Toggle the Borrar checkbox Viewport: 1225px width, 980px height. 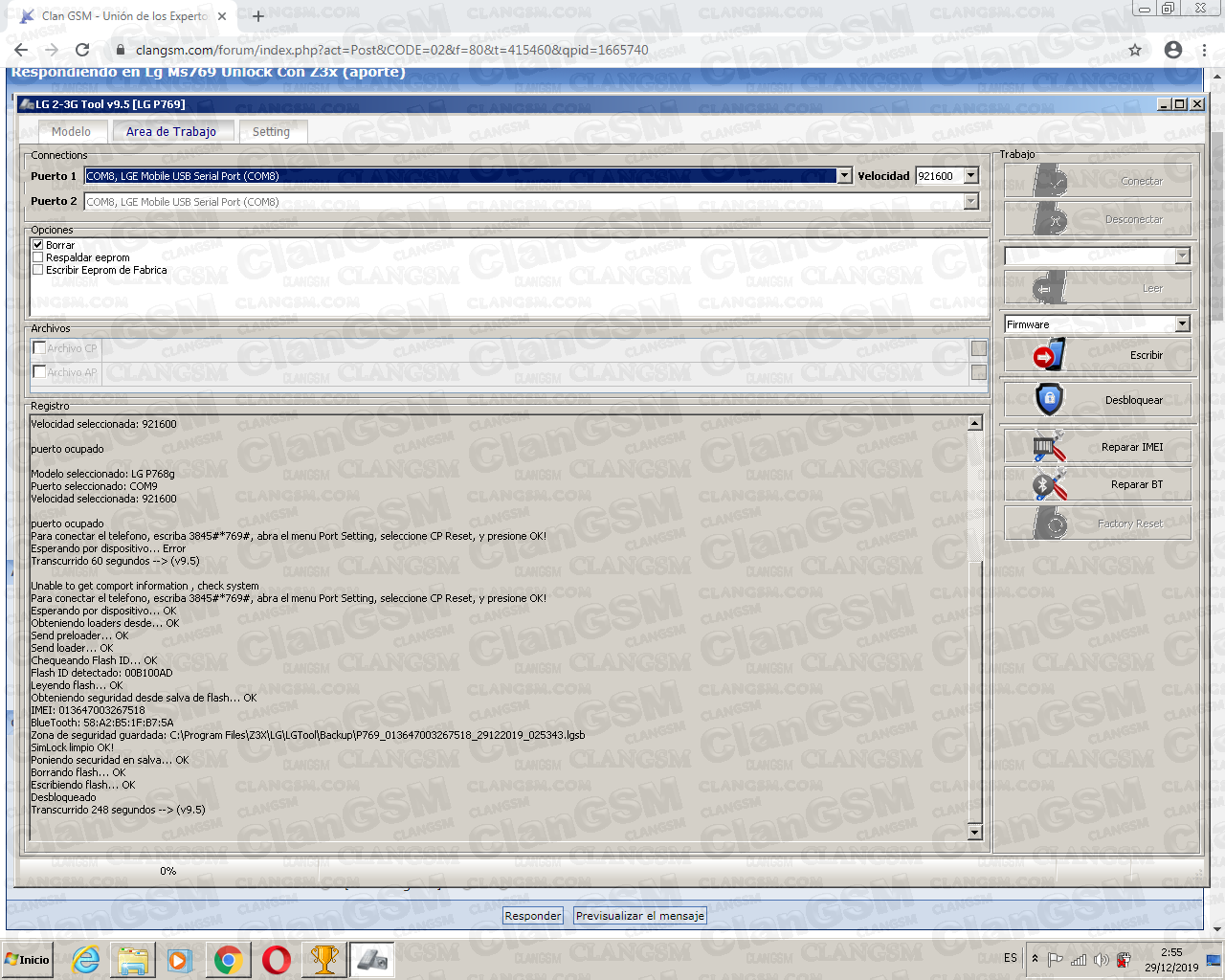[x=38, y=245]
